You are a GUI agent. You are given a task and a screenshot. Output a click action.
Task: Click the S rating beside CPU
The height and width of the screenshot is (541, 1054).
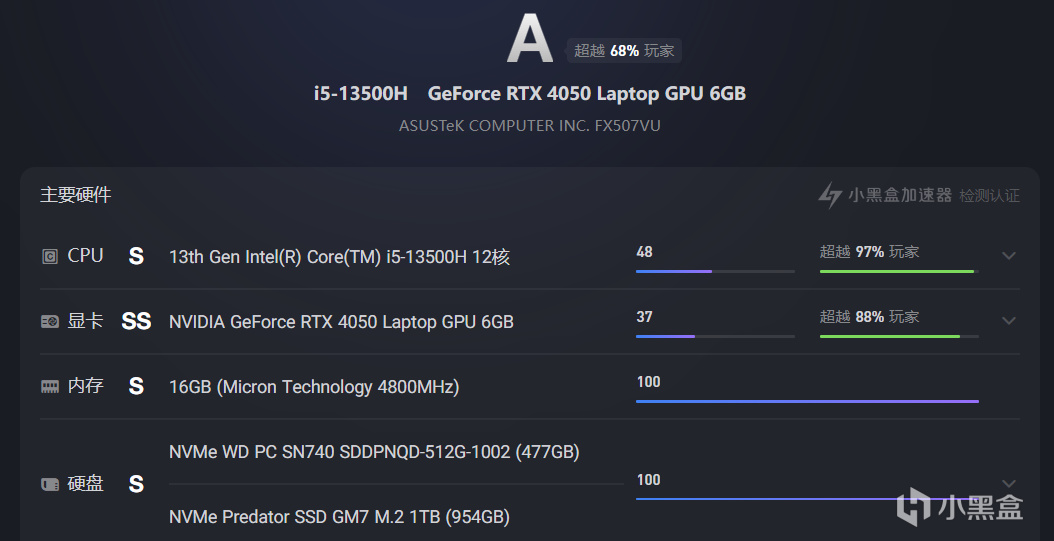pyautogui.click(x=136, y=256)
